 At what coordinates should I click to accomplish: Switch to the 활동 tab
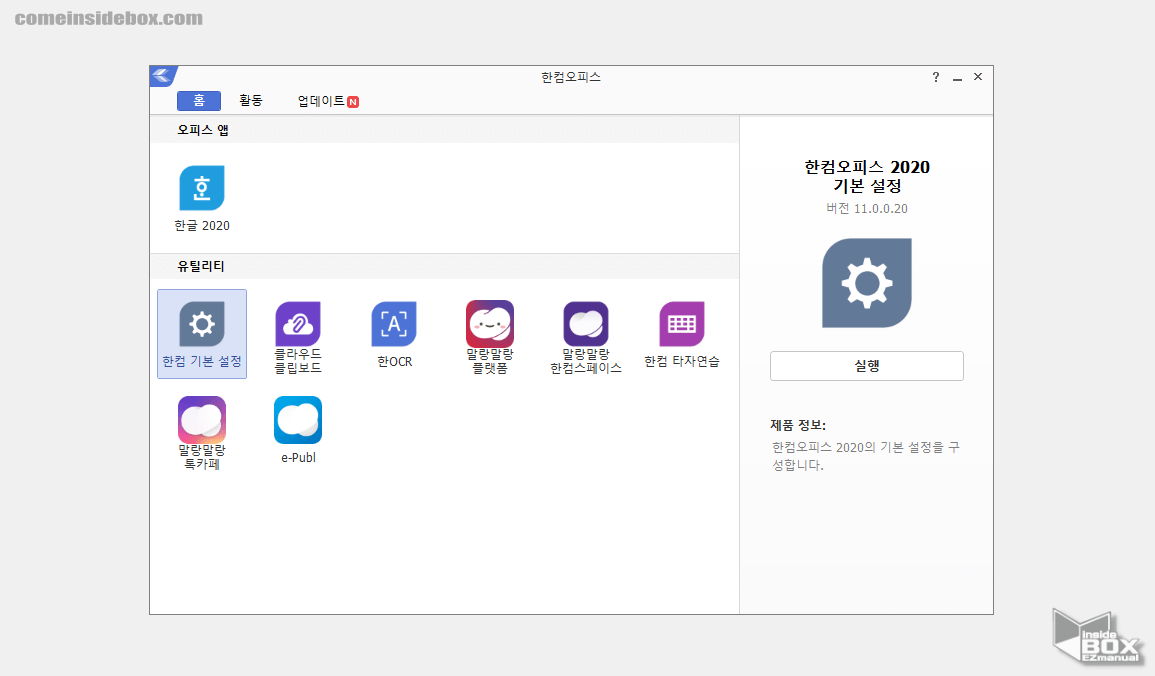click(x=250, y=101)
